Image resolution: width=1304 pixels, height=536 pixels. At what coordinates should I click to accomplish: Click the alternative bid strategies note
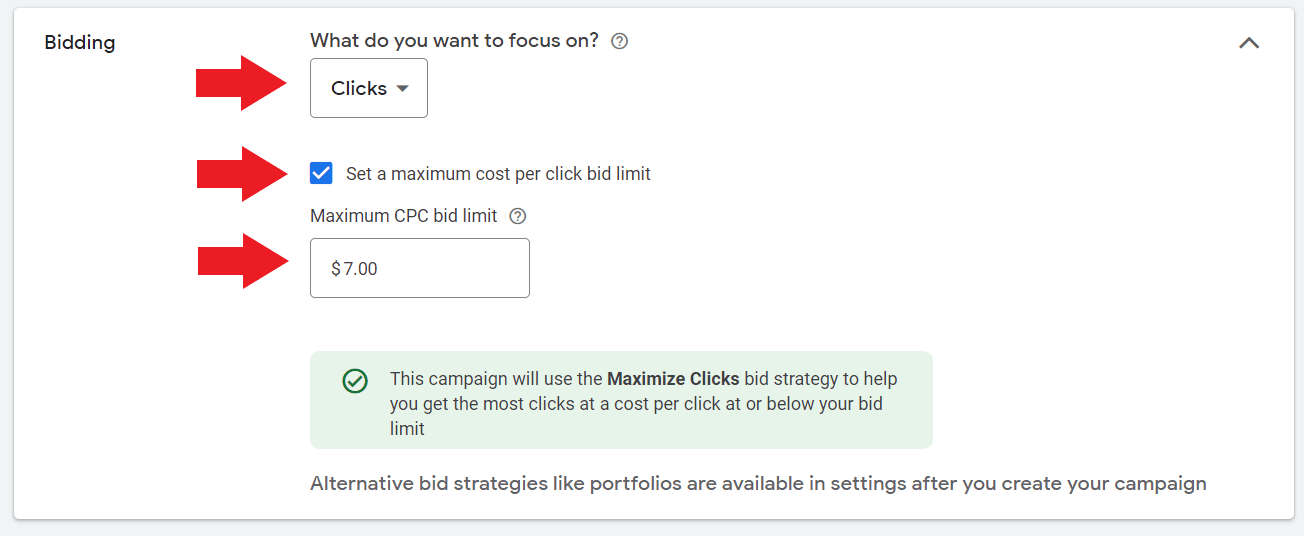pos(758,484)
